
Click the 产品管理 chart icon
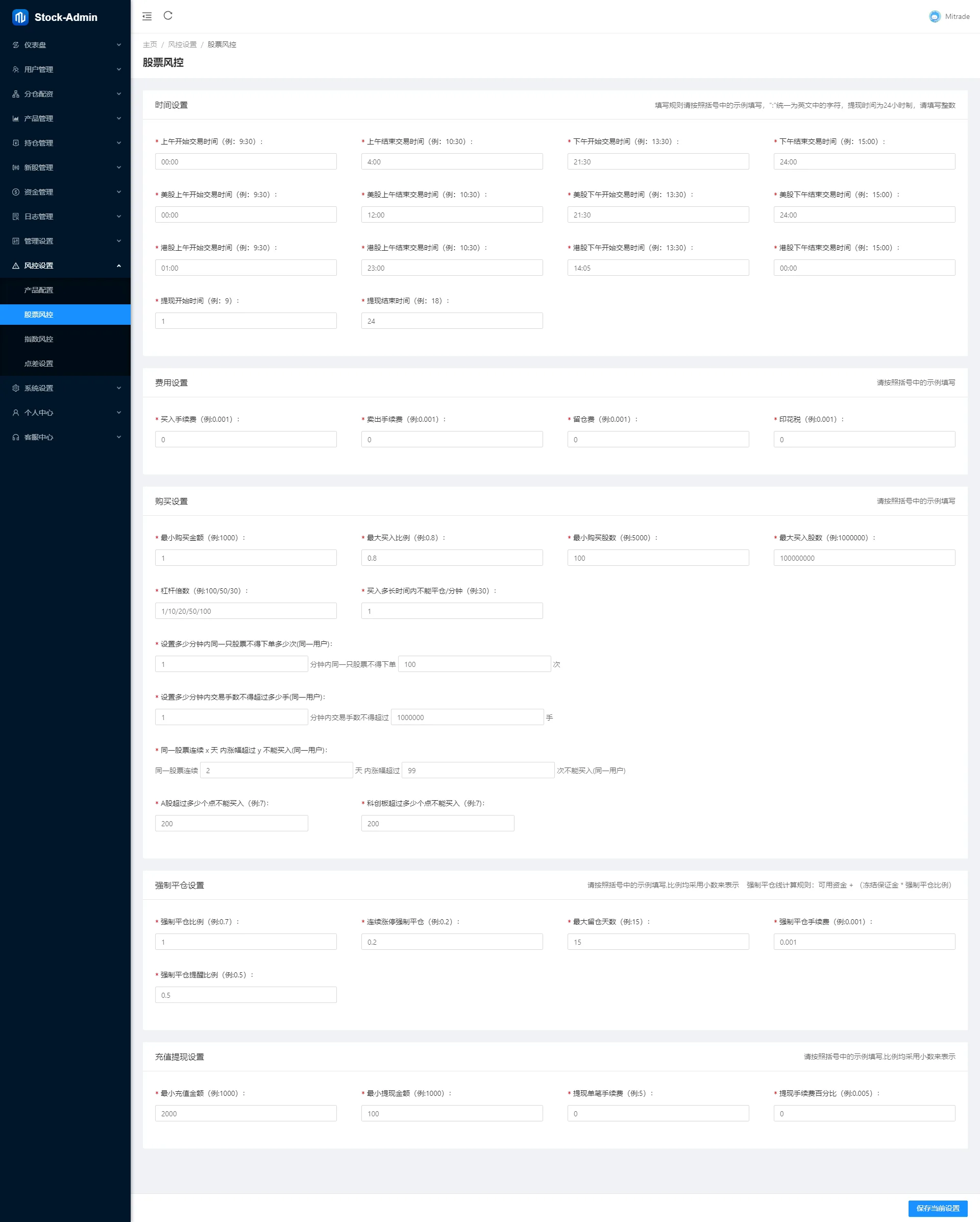16,118
